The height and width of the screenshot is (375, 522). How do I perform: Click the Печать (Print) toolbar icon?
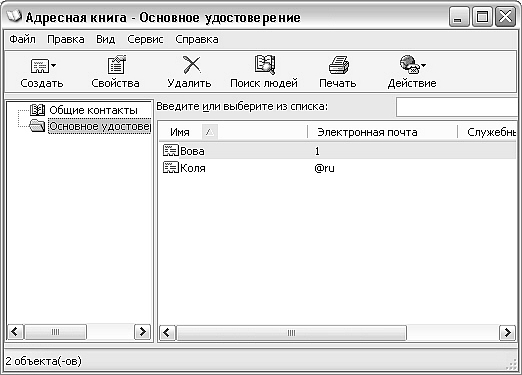pyautogui.click(x=338, y=65)
